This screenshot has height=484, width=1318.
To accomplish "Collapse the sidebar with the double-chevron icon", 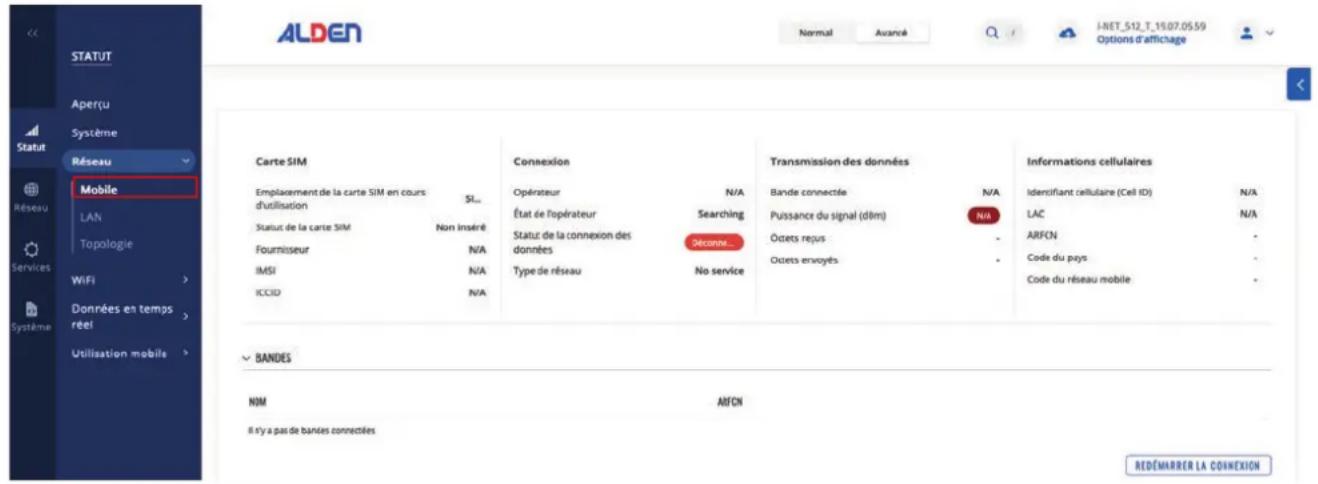I will coord(32,33).
